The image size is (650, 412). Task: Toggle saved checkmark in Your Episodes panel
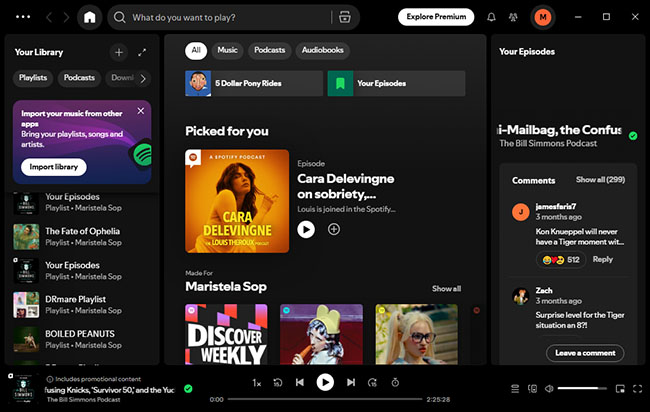633,136
